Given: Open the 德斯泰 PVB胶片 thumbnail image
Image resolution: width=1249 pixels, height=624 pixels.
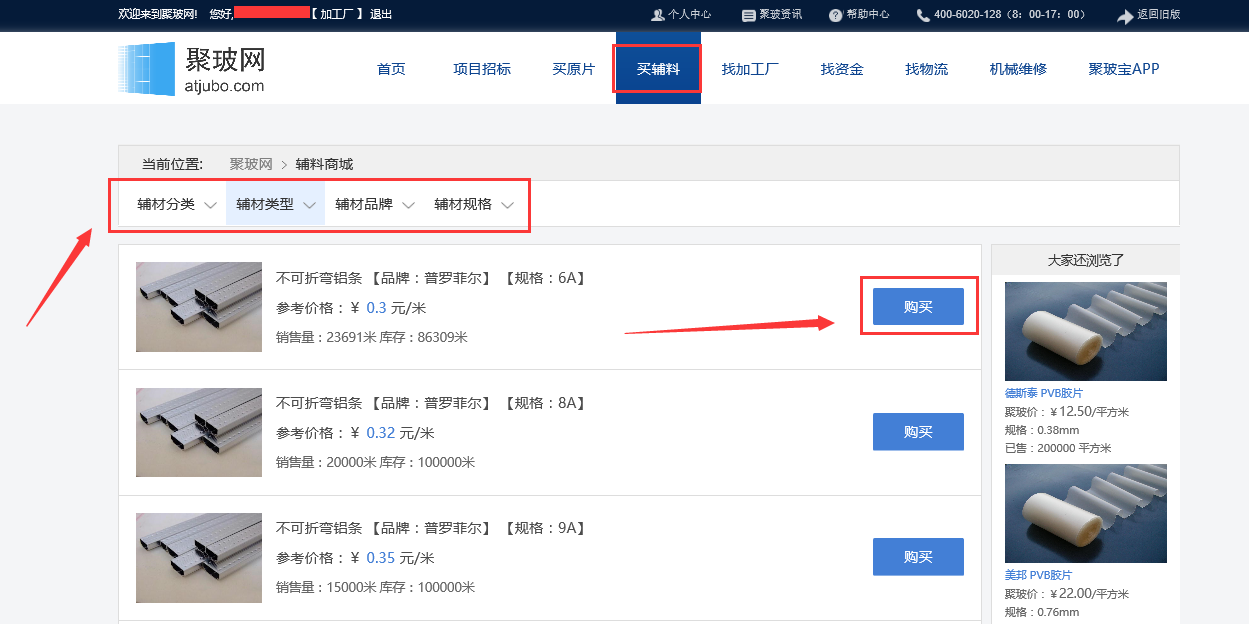Looking at the screenshot, I should 1085,331.
